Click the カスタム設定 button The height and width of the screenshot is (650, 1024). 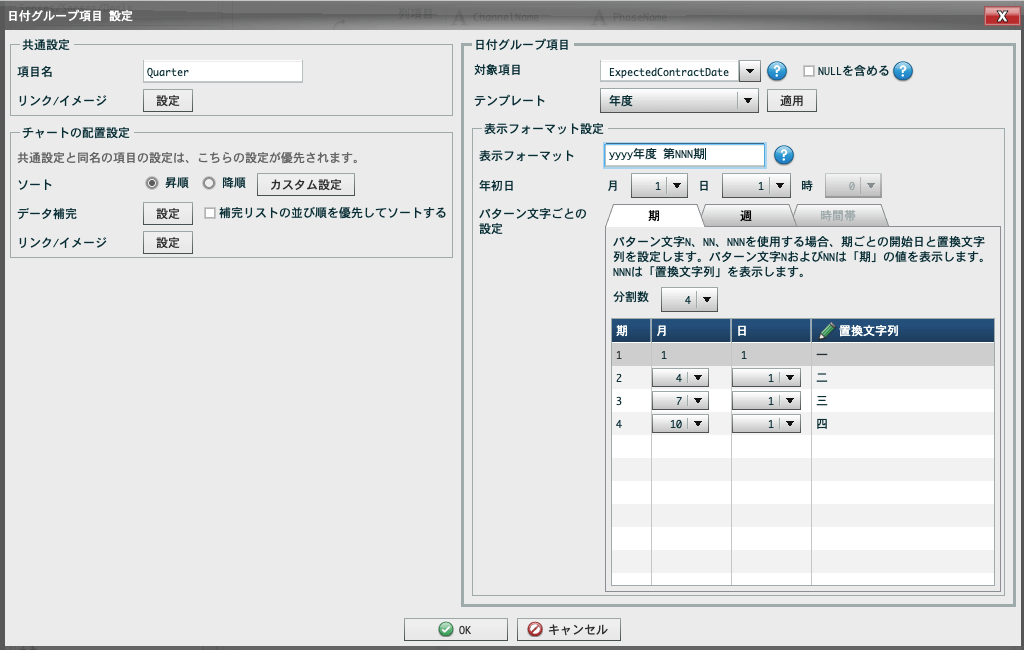click(306, 184)
